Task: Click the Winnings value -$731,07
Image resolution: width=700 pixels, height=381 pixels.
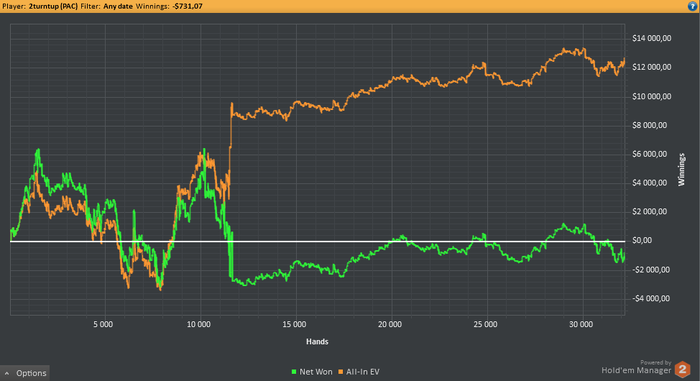Action: [188, 6]
